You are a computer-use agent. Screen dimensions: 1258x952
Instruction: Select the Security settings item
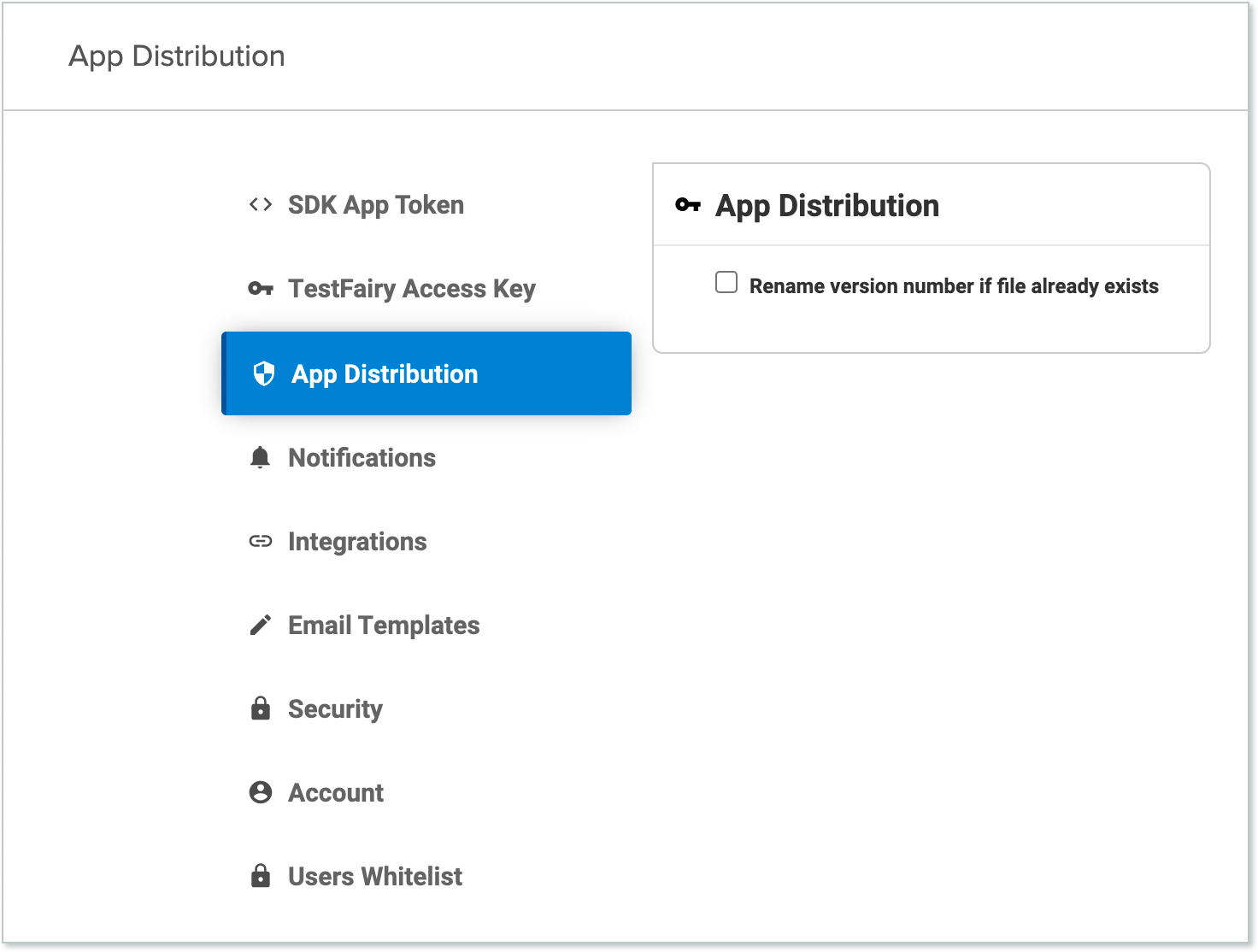tap(335, 708)
